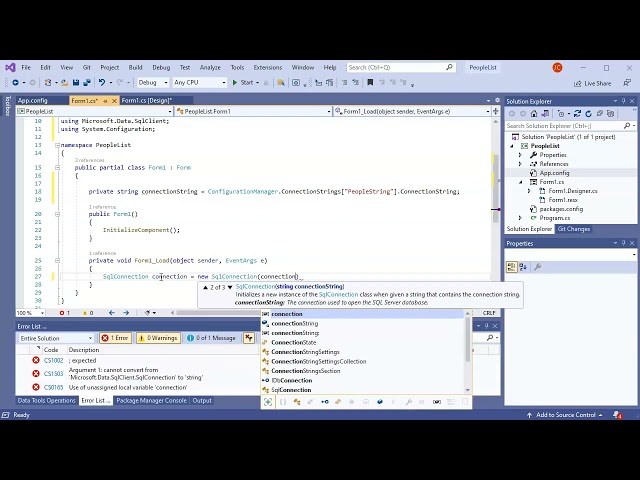Pin the Solution Explorer panel
Viewport: 640px width, 480px height.
coord(623,101)
